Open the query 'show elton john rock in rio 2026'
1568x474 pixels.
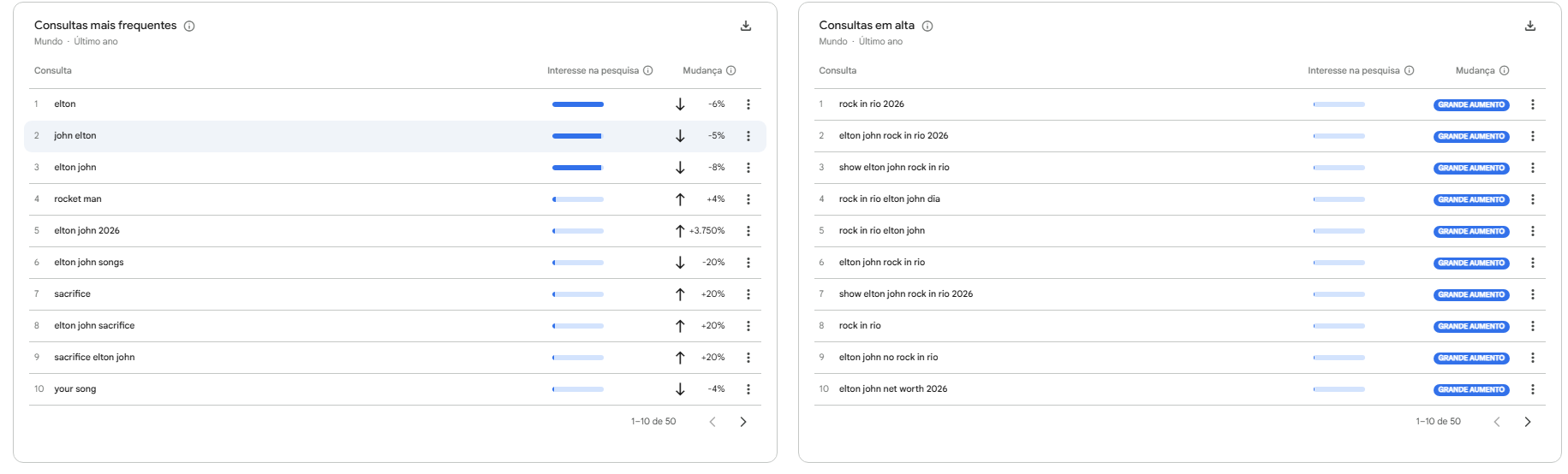coord(906,293)
